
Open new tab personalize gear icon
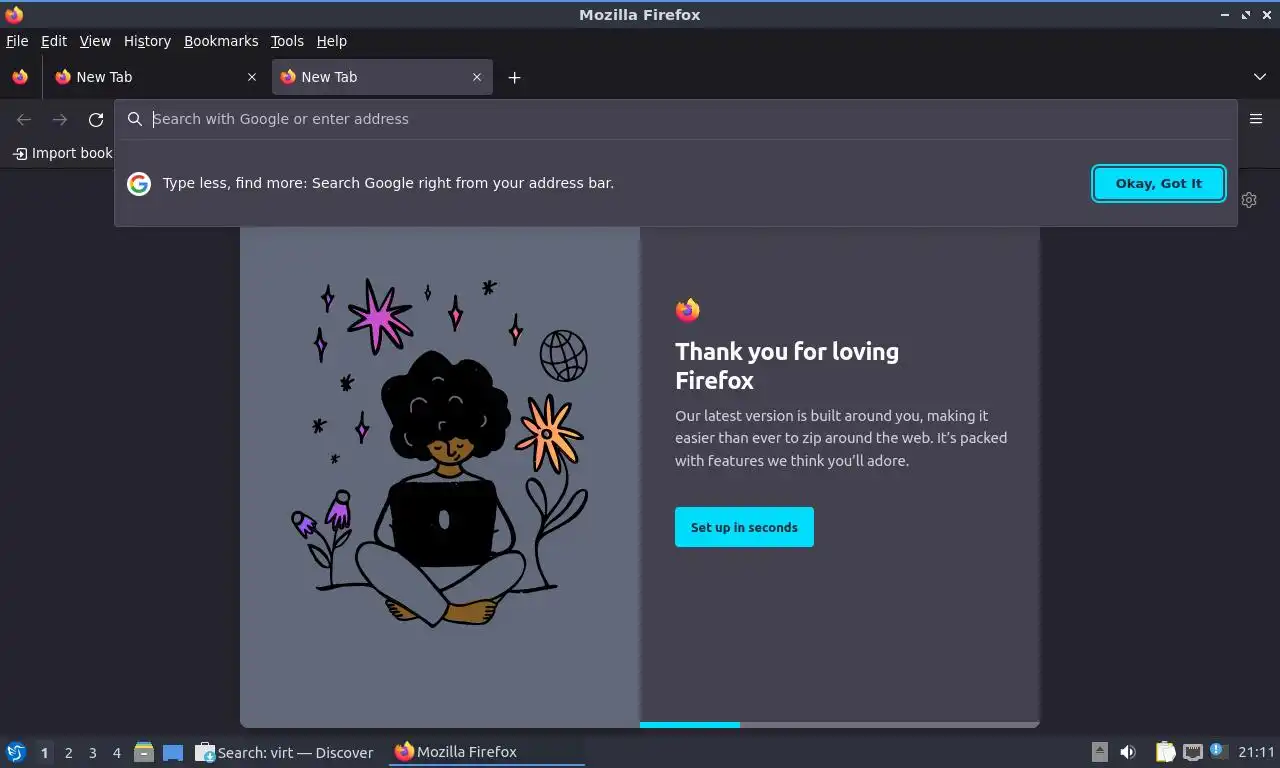[1249, 200]
